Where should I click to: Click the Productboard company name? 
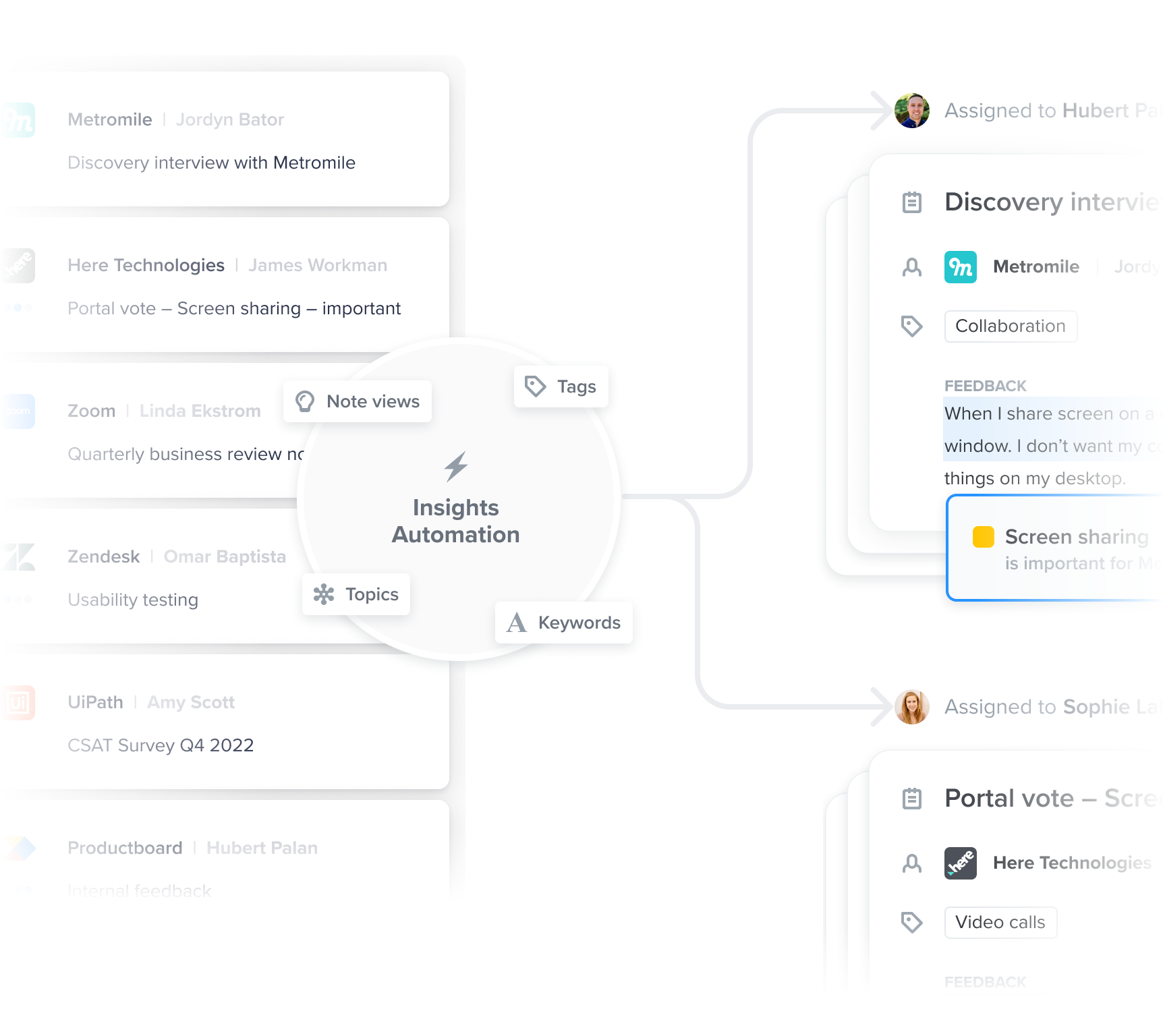(125, 848)
